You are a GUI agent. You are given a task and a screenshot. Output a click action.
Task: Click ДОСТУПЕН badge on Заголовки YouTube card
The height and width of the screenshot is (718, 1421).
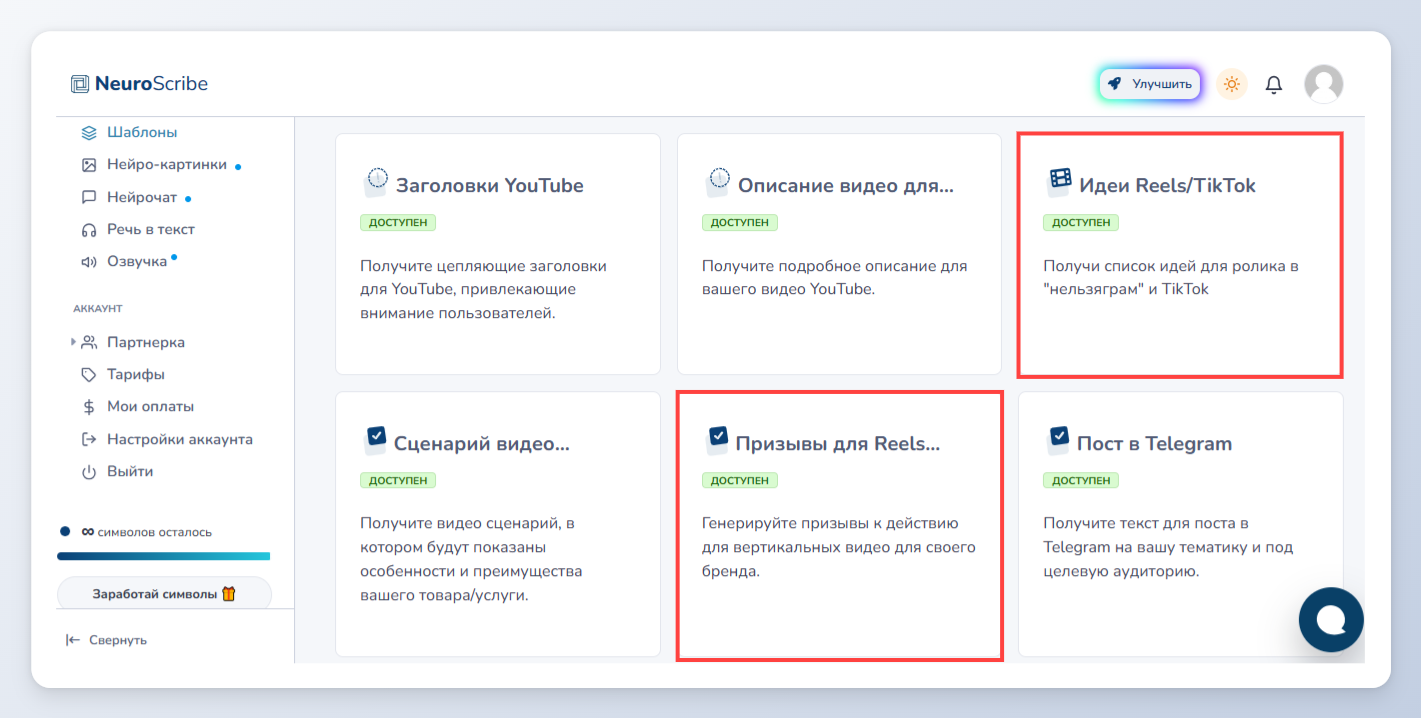(x=398, y=222)
